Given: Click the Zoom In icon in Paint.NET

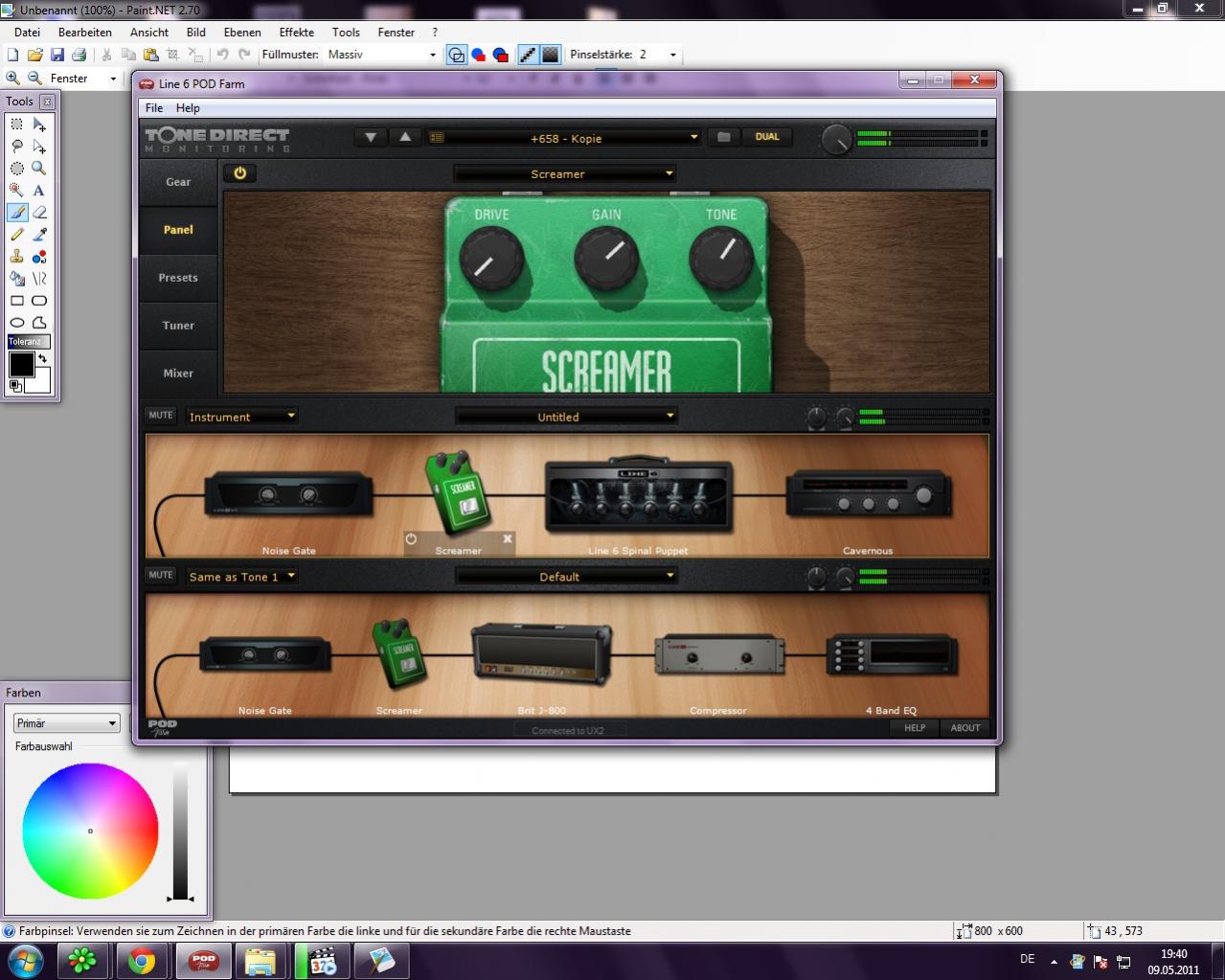Looking at the screenshot, I should (13, 79).
